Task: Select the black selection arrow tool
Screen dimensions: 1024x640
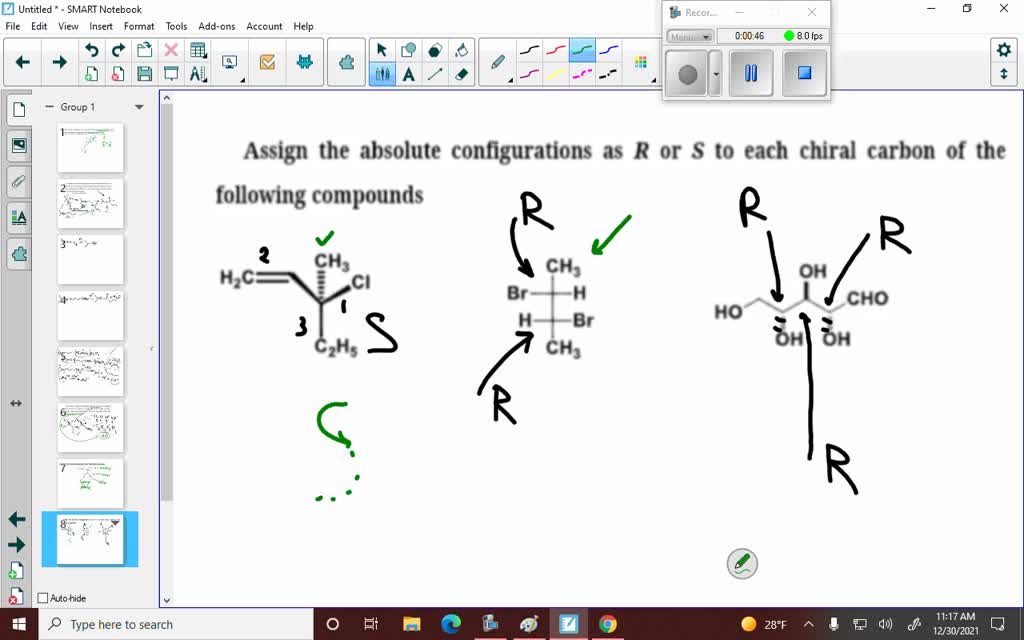Action: click(381, 48)
